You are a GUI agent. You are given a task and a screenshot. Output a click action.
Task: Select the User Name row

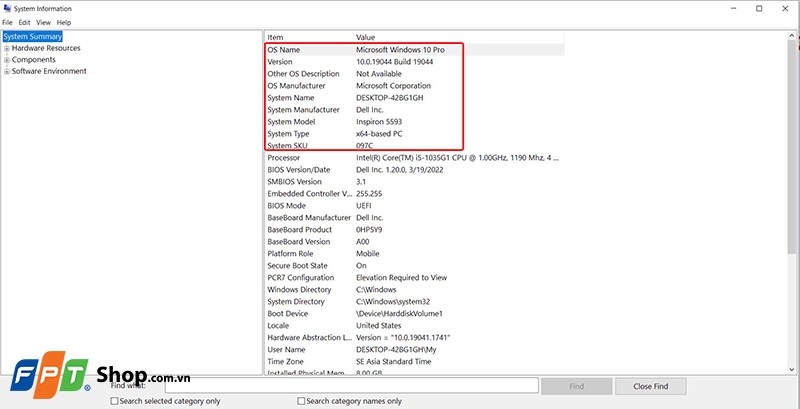click(x=414, y=349)
